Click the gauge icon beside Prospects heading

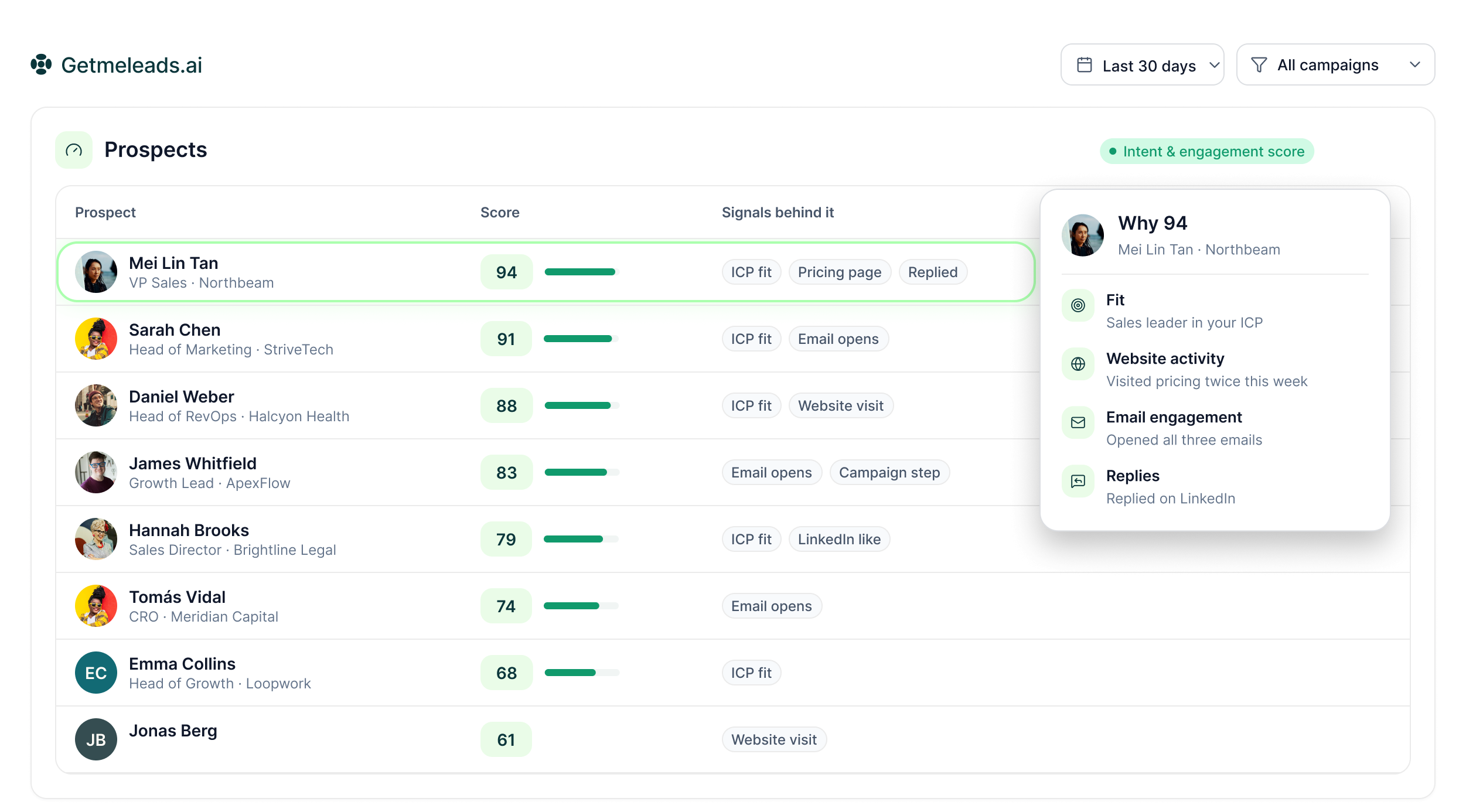(74, 150)
